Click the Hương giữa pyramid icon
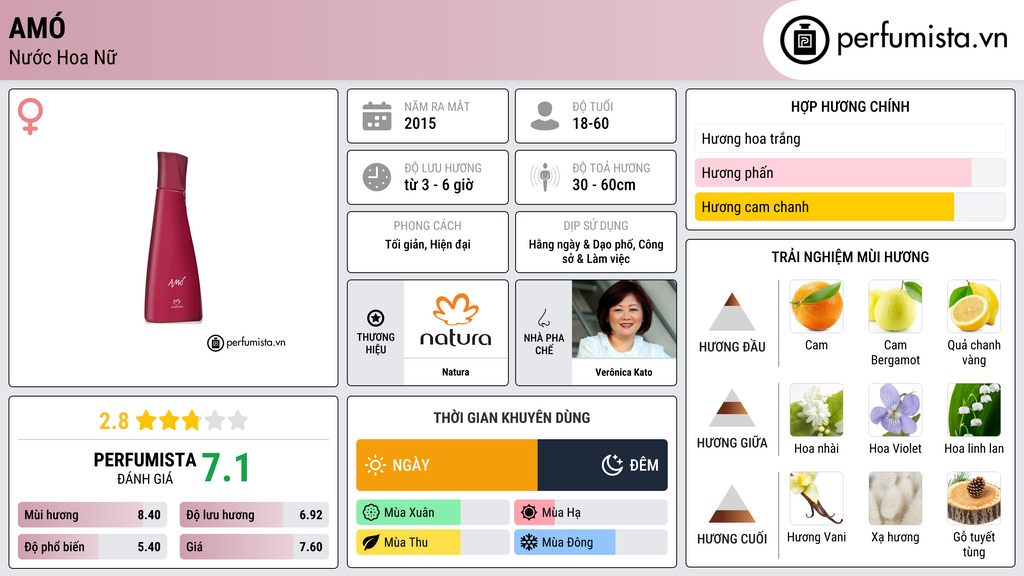The height and width of the screenshot is (576, 1024). click(x=732, y=408)
